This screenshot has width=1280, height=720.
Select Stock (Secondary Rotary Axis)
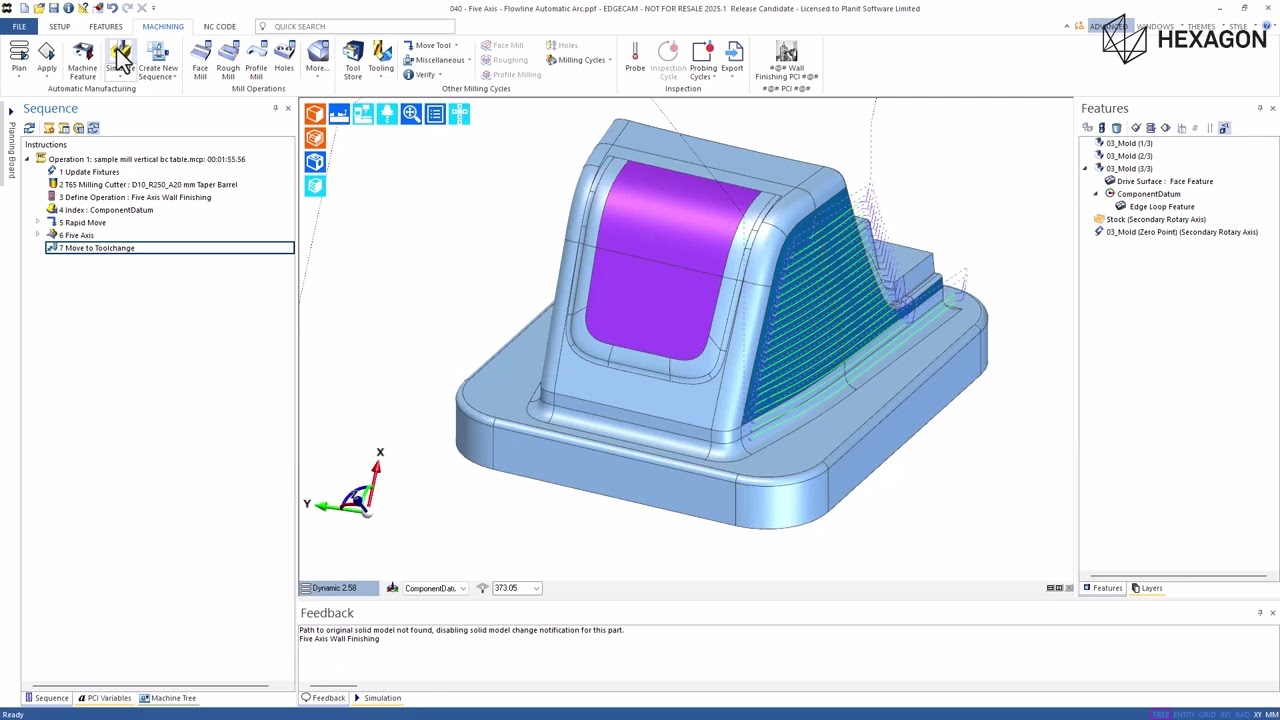point(1150,219)
